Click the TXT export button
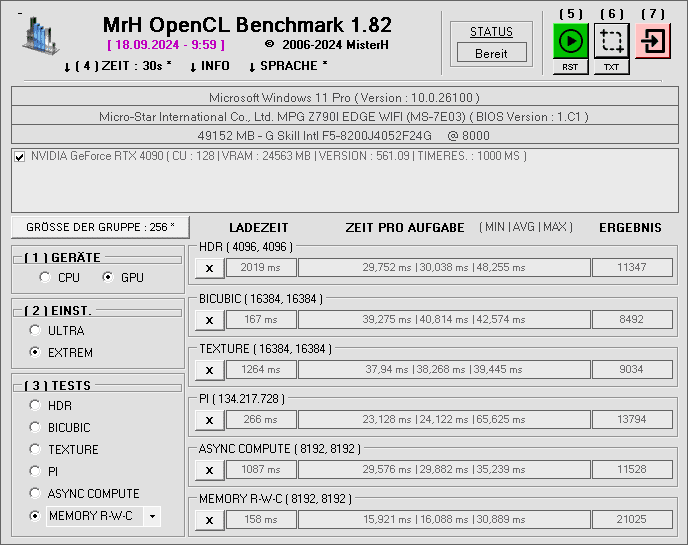Viewport: 688px width, 545px height. point(612,67)
